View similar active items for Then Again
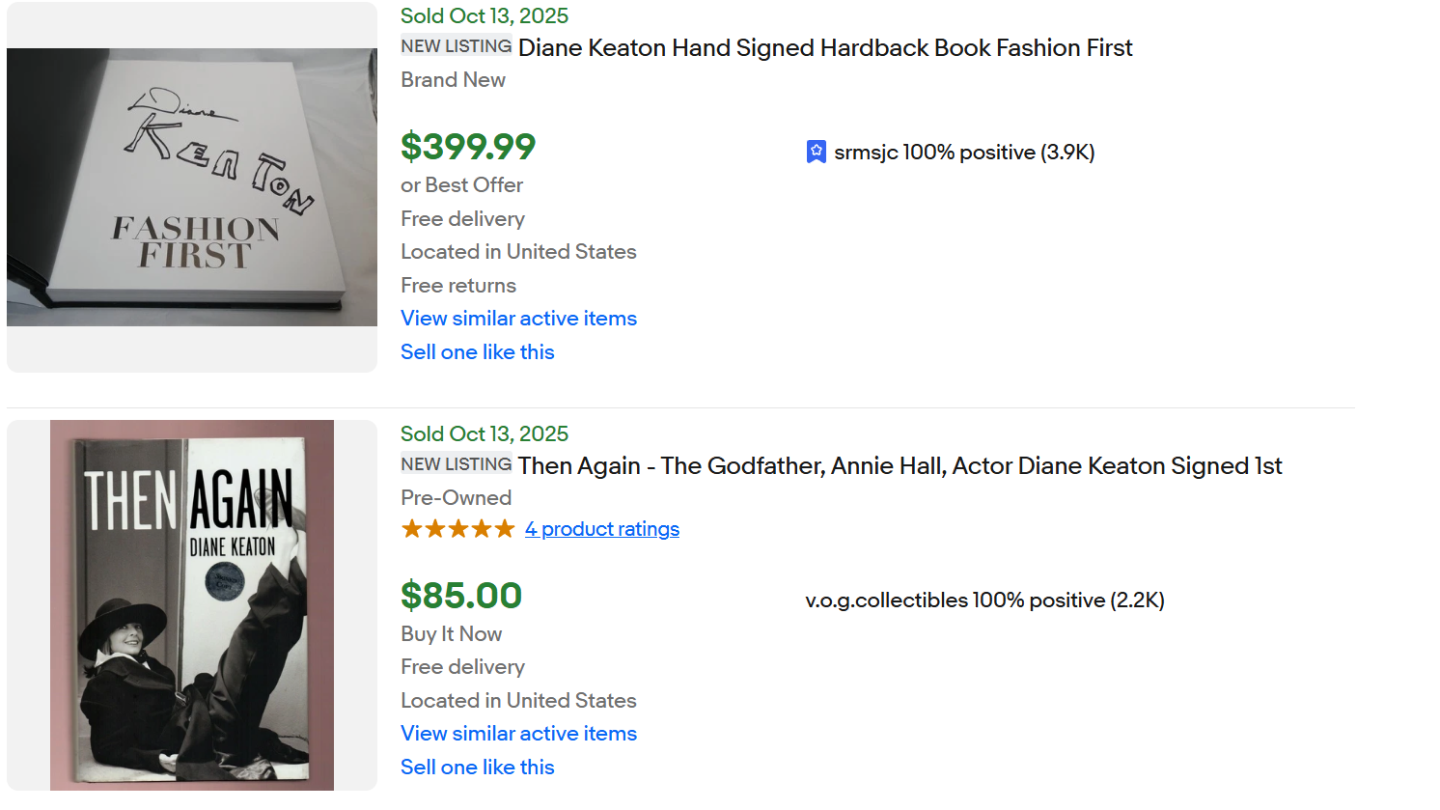Viewport: 1440px width, 810px height. coord(519,733)
